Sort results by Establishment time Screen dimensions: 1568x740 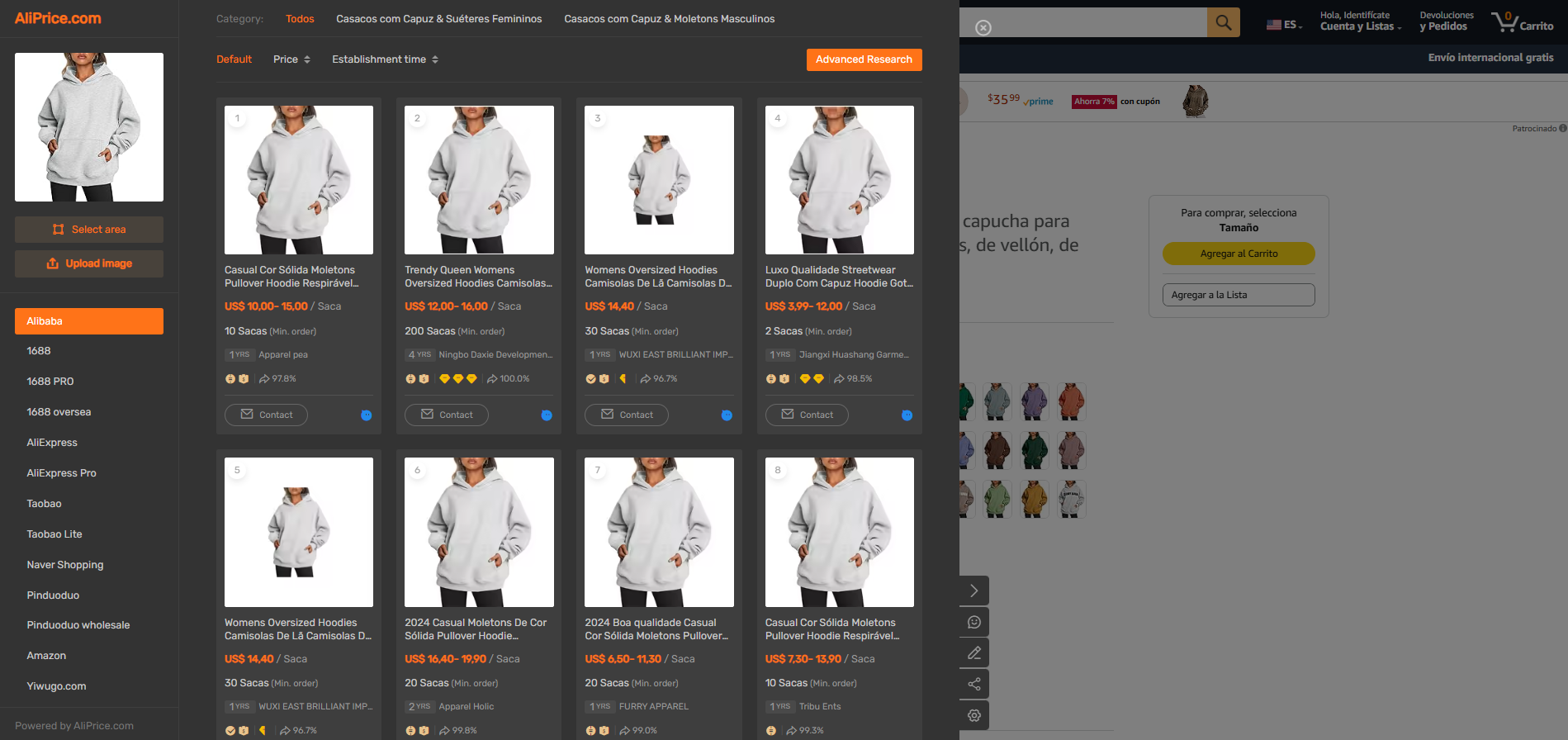point(385,59)
